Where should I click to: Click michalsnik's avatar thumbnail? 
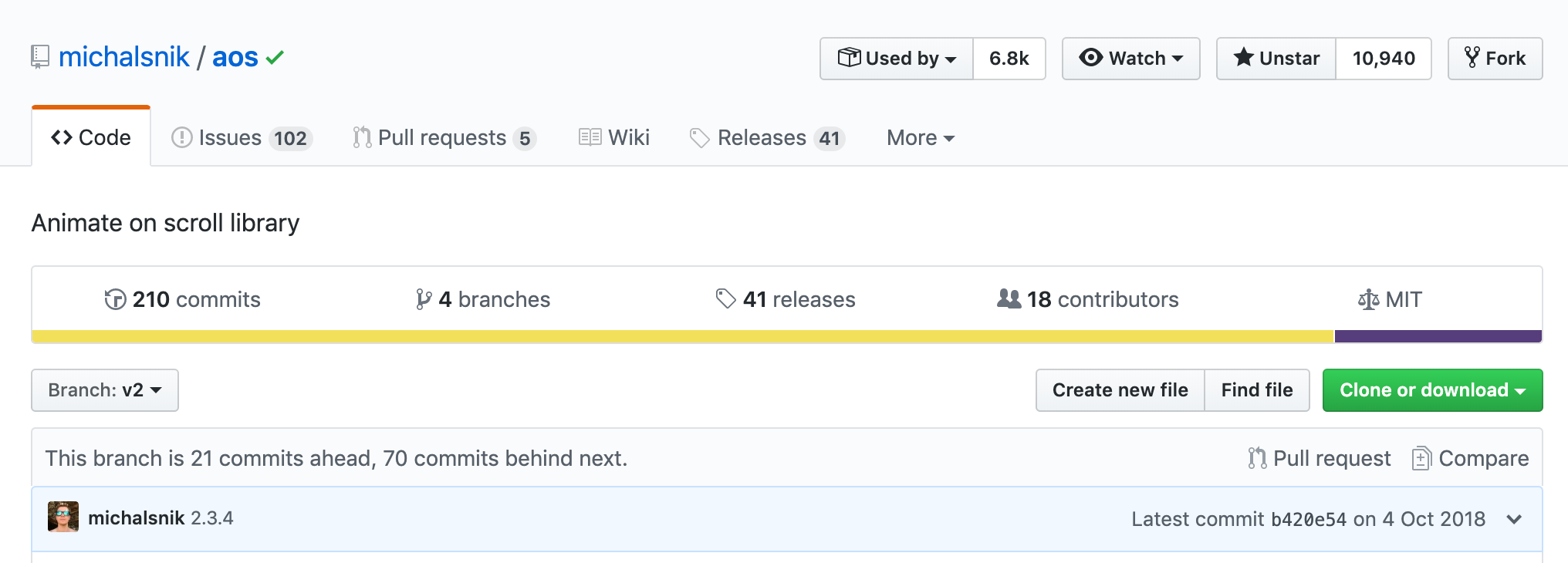(63, 517)
